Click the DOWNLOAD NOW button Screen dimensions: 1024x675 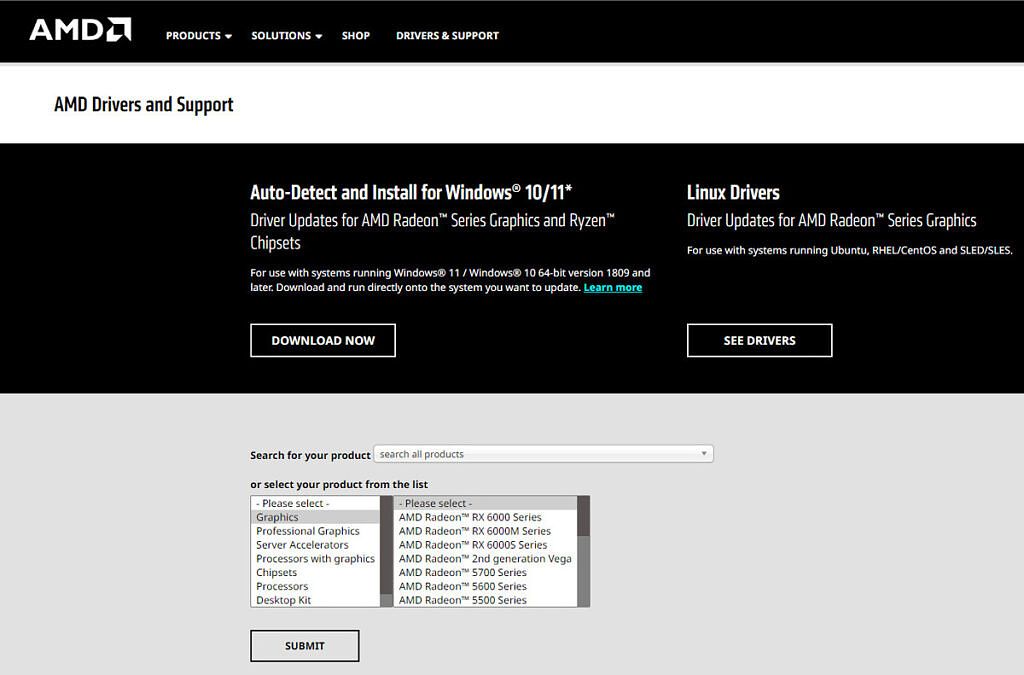click(x=322, y=340)
